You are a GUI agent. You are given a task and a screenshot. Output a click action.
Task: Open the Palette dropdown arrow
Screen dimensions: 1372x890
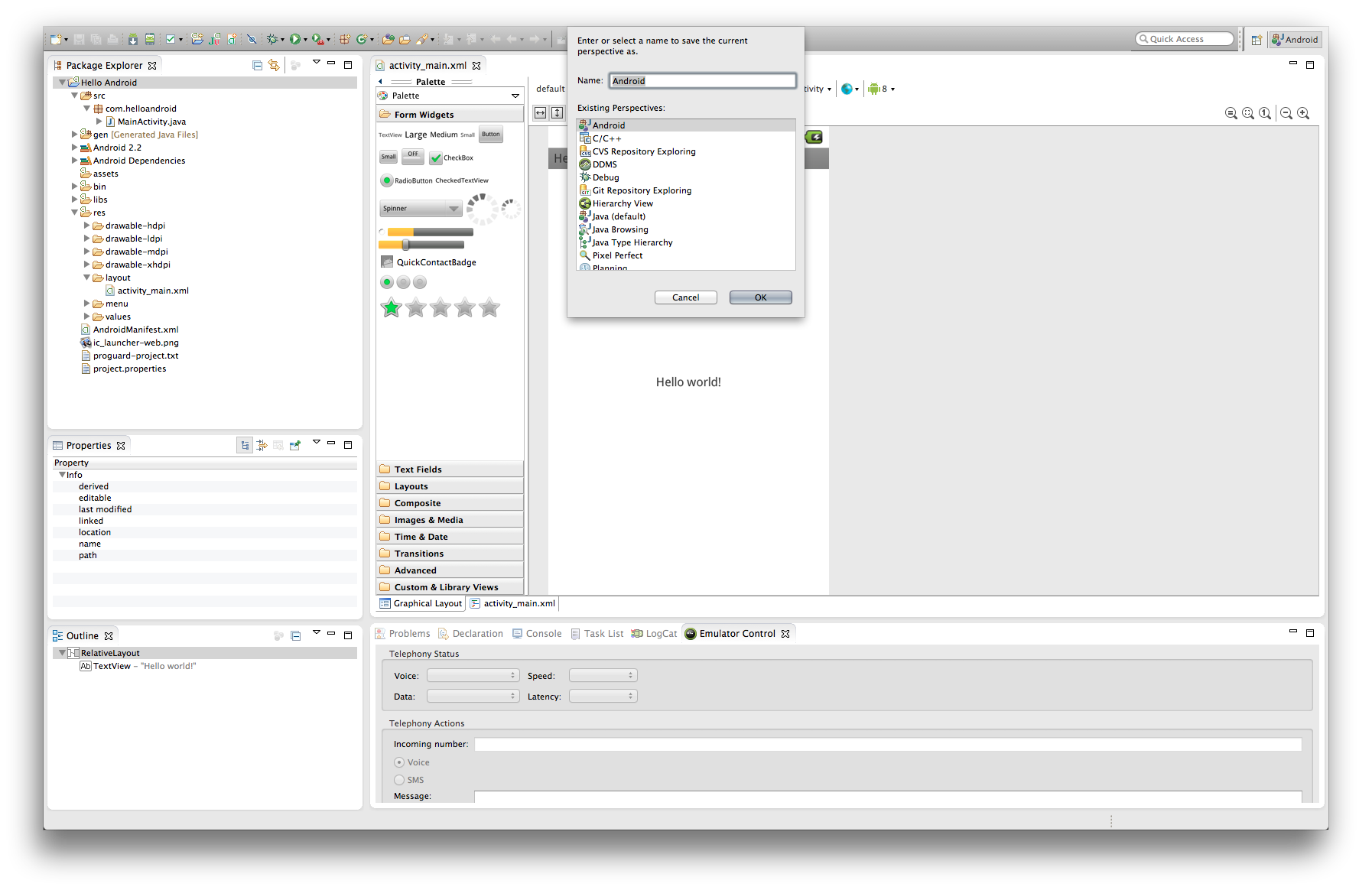click(x=515, y=96)
